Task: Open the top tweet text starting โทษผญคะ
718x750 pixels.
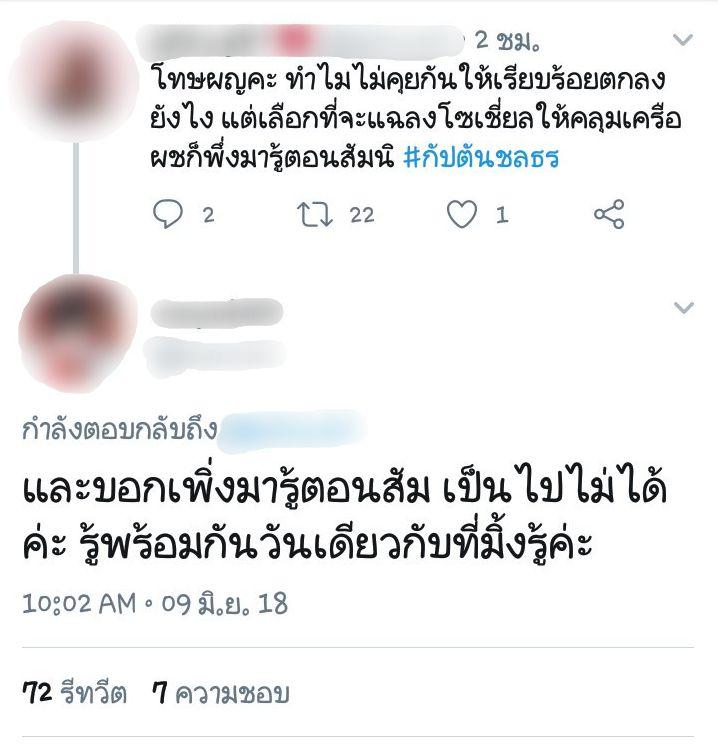Action: (x=416, y=118)
